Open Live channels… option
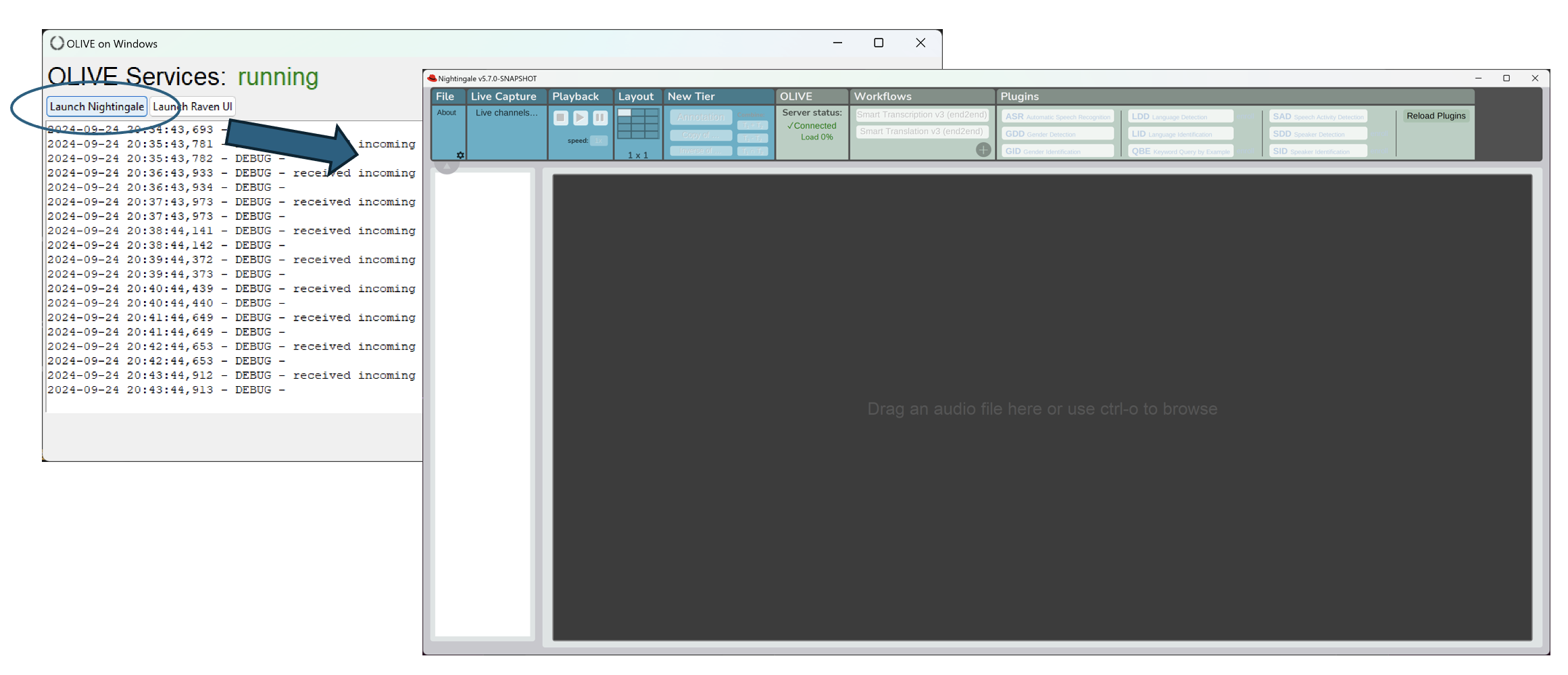 pos(506,113)
